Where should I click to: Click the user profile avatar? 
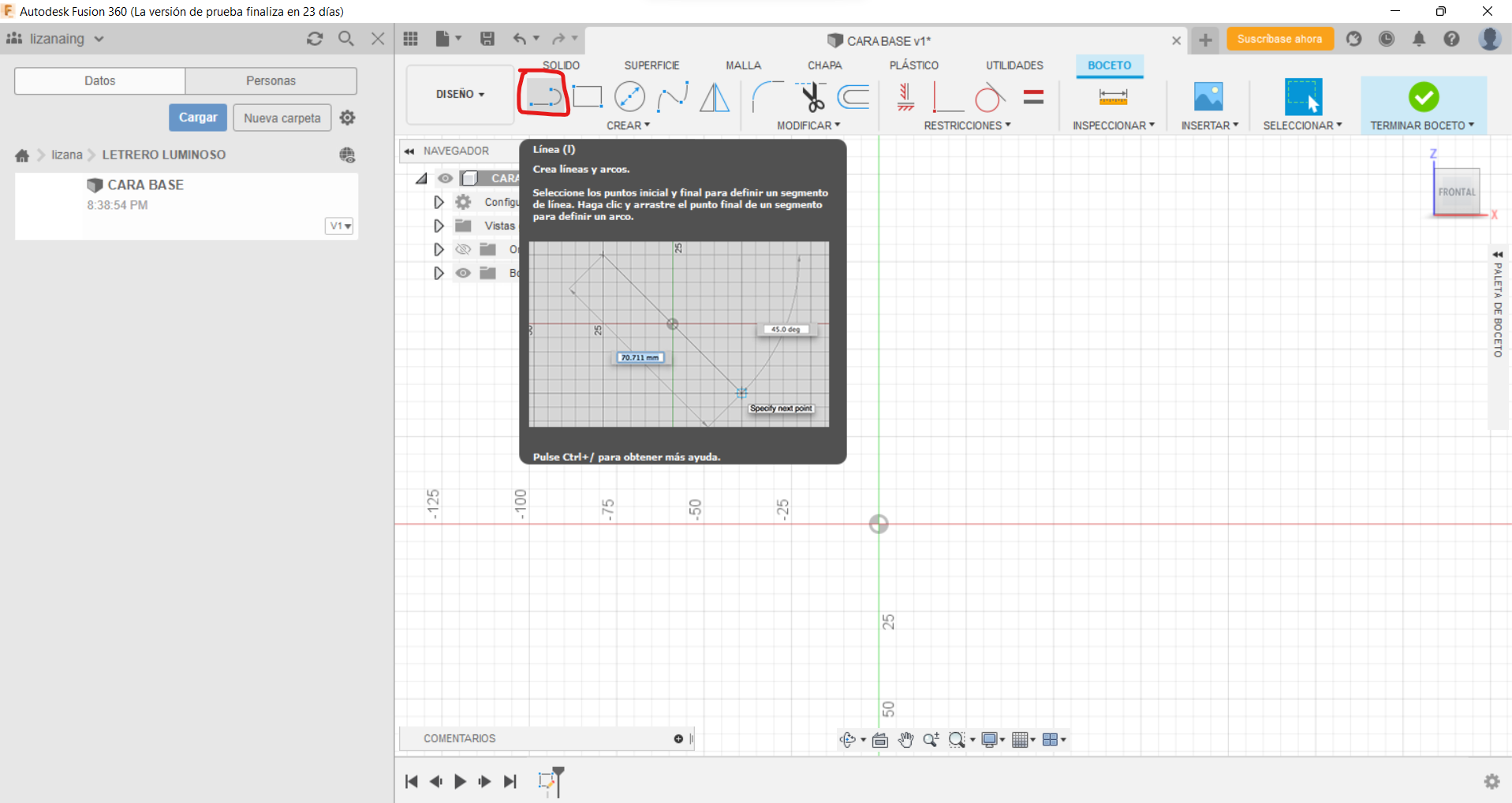(1490, 39)
